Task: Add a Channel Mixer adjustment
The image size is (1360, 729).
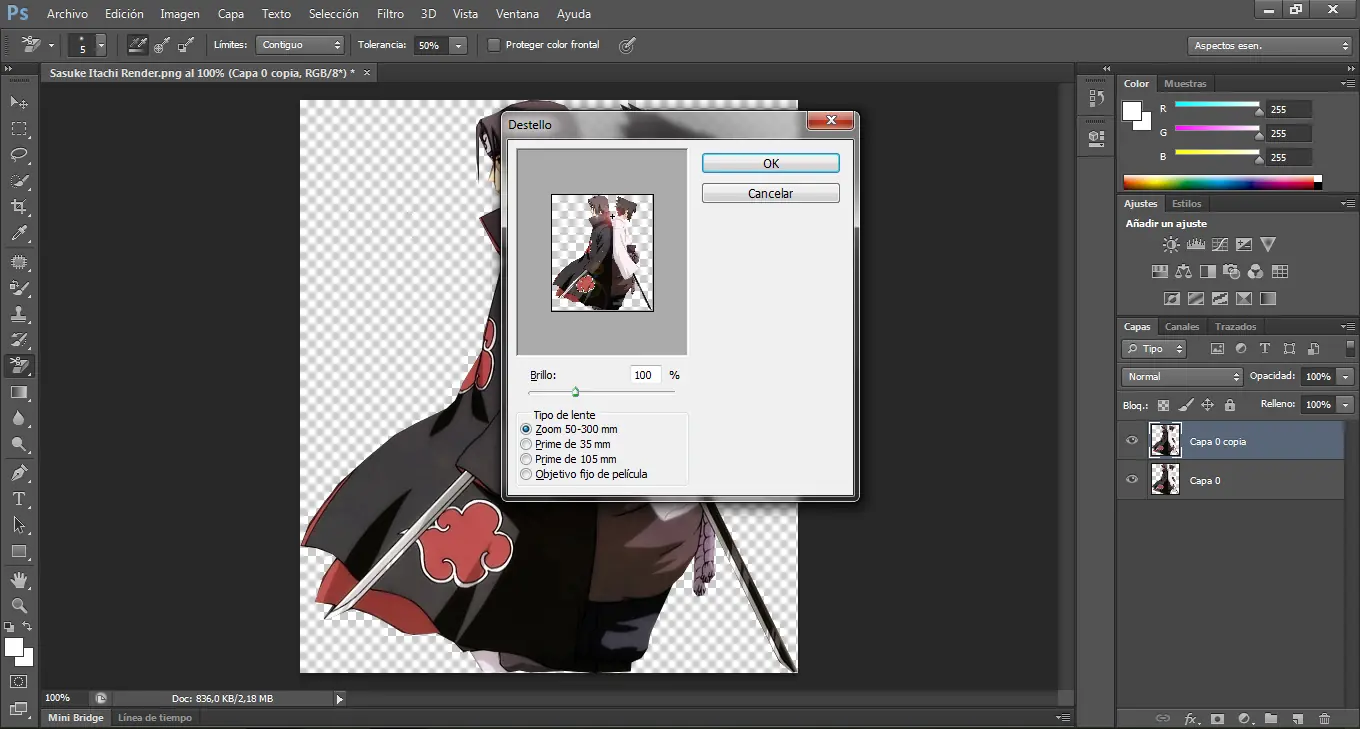Action: (x=1256, y=271)
